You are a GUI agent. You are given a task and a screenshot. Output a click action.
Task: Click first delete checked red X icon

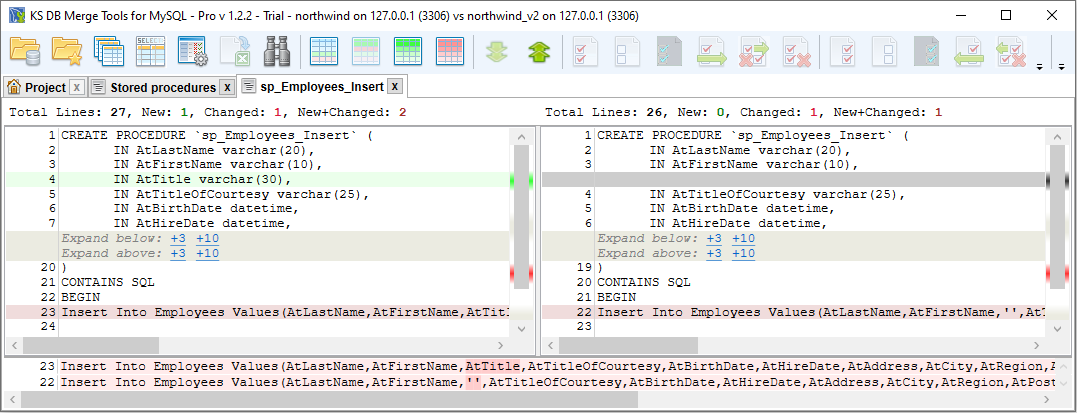[796, 52]
